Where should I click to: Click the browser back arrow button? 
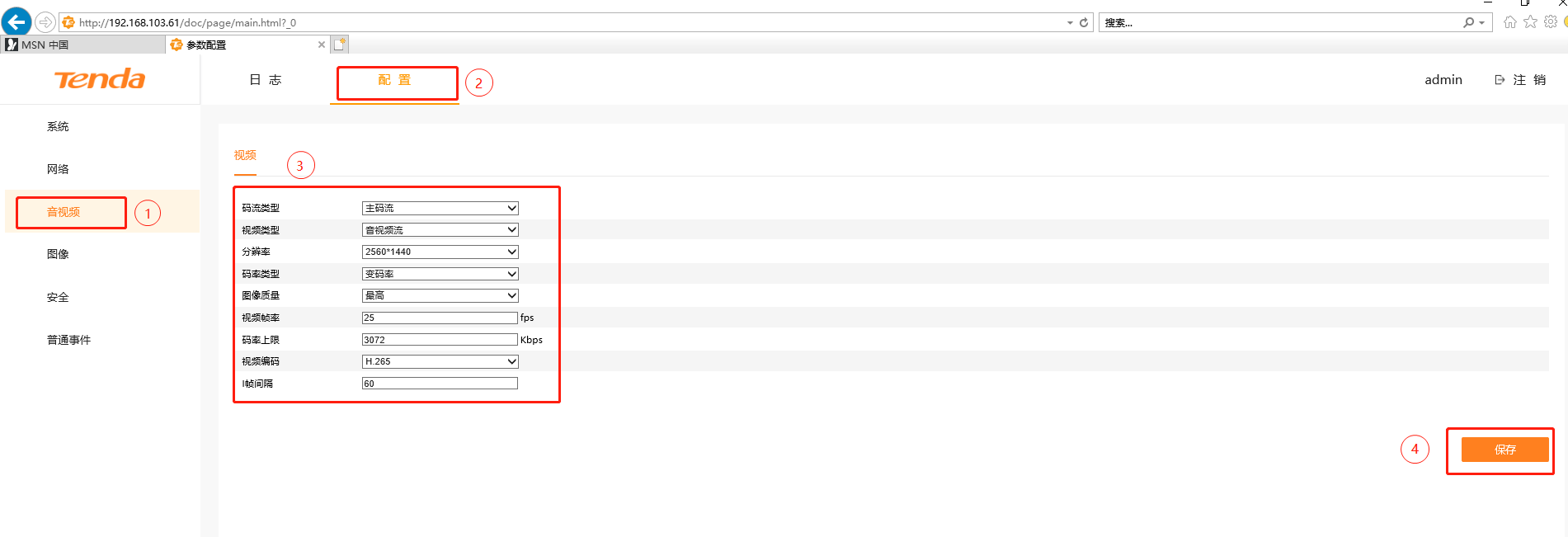coord(16,21)
